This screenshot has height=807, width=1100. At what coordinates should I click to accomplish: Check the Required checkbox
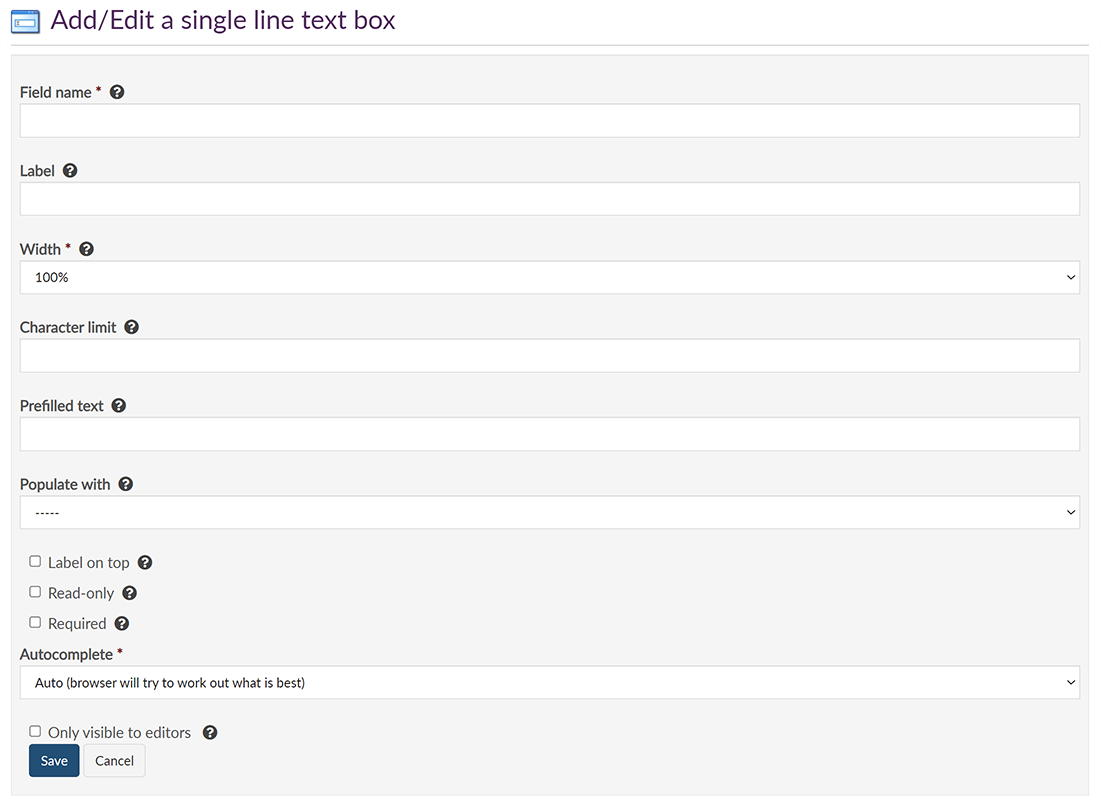click(35, 623)
